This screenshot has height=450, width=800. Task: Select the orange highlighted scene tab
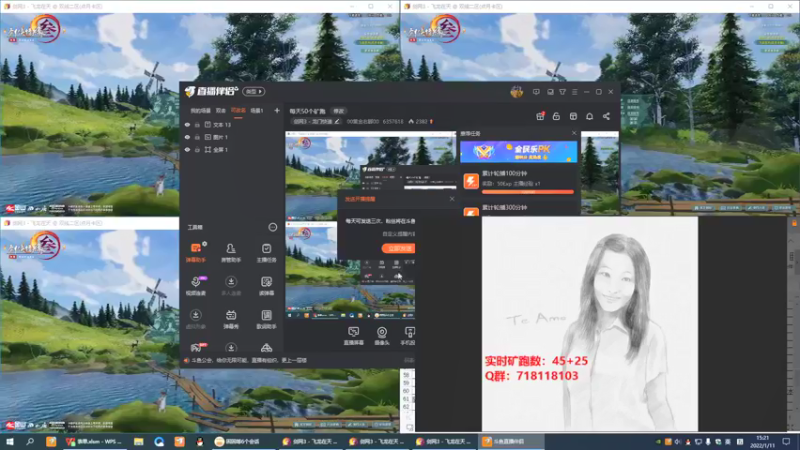click(238, 110)
